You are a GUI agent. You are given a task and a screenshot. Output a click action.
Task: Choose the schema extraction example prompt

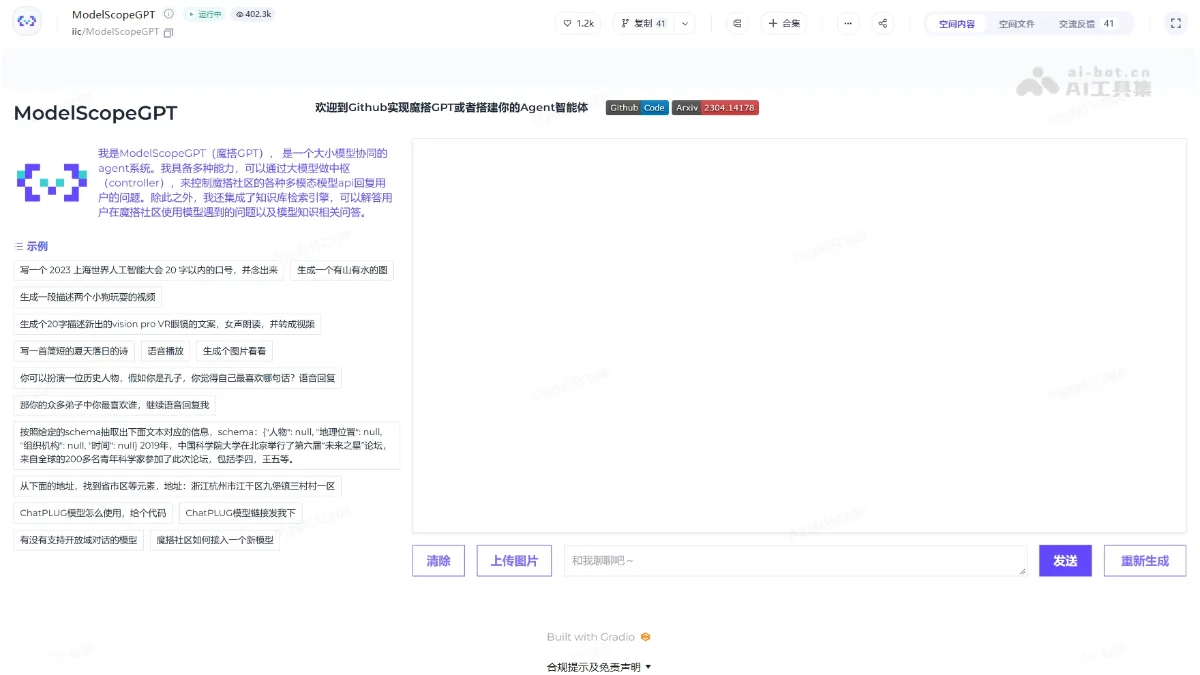point(207,445)
